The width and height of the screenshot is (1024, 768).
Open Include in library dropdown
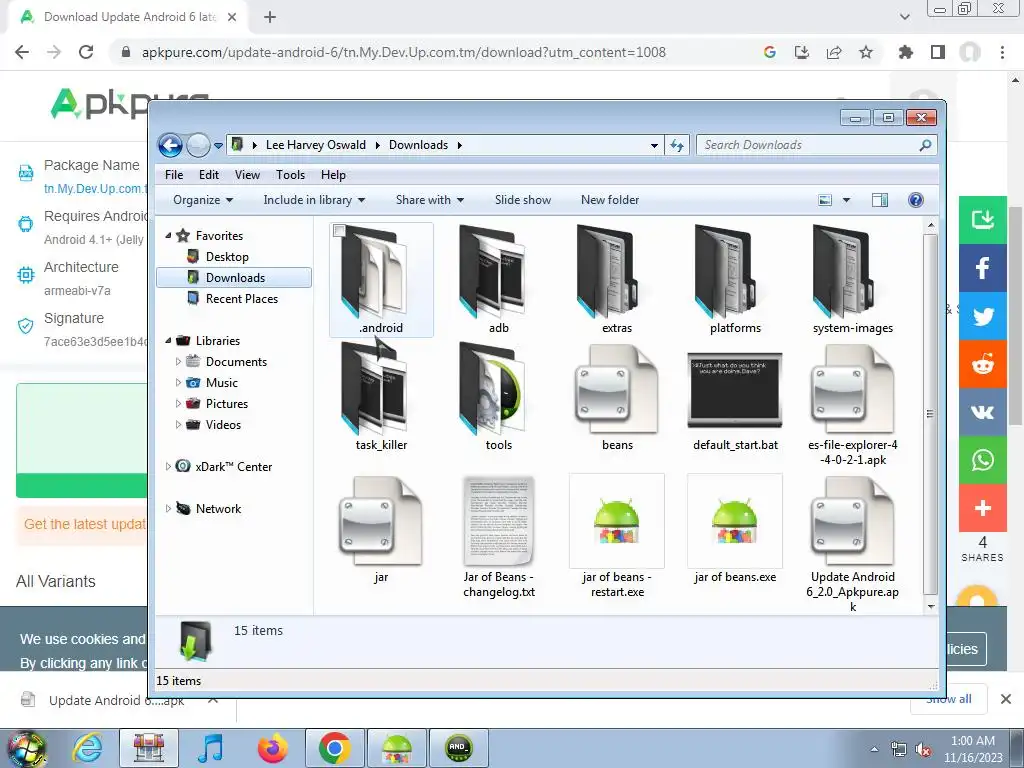point(314,200)
